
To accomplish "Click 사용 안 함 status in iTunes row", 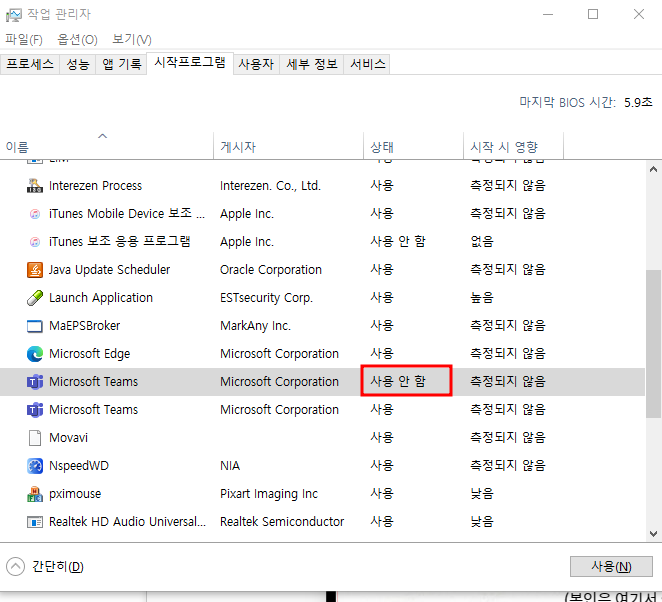I will [398, 241].
